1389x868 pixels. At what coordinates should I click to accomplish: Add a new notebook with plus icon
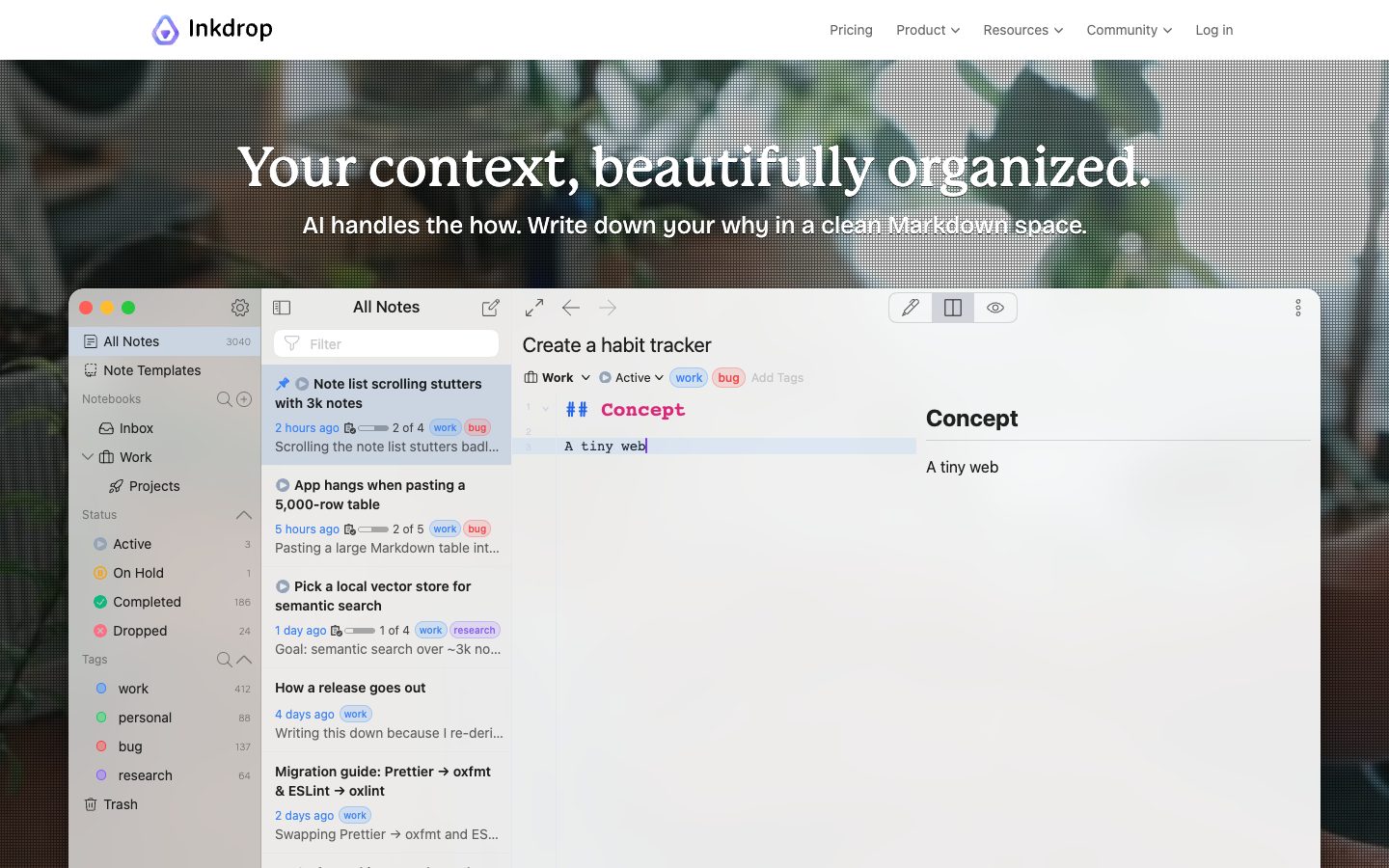(244, 399)
